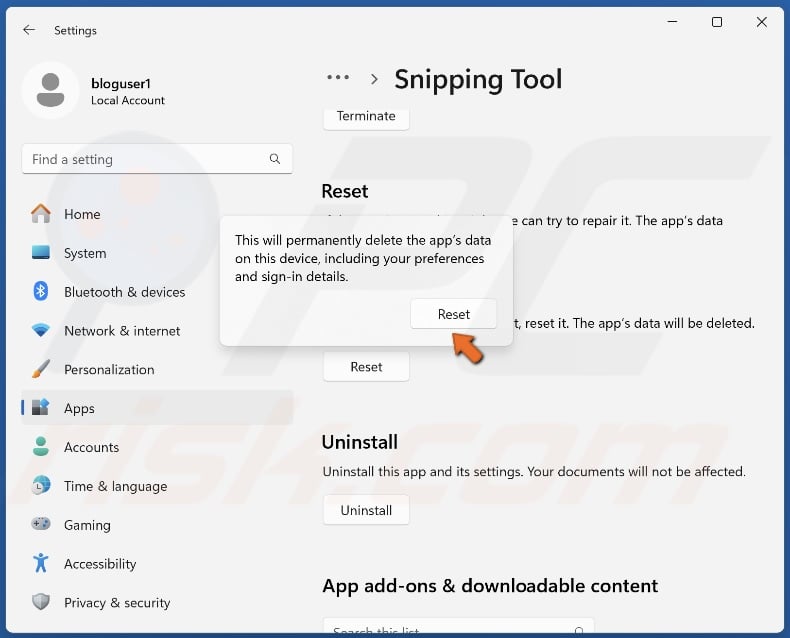This screenshot has height=638, width=790.
Task: Click the Gaming controller icon
Action: (x=41, y=524)
